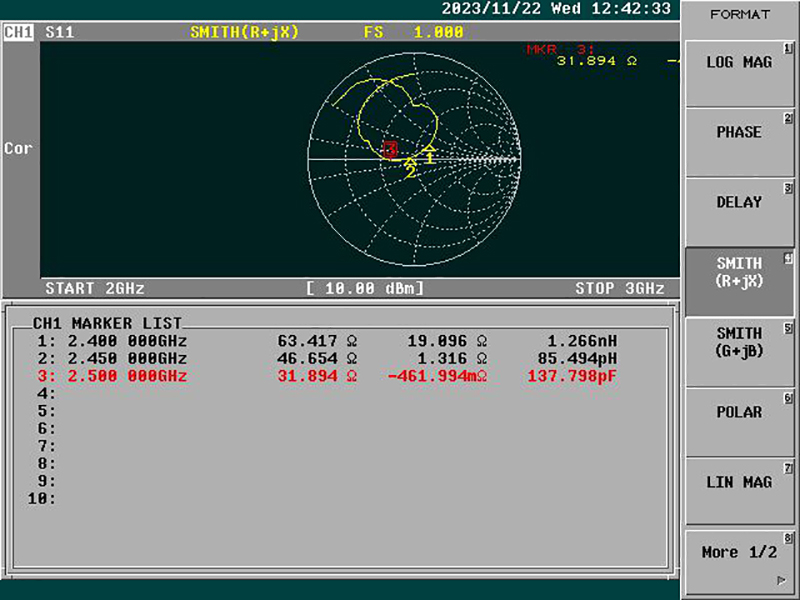Click the 46.654 Ω resistance value
This screenshot has width=800, height=600.
click(317, 358)
